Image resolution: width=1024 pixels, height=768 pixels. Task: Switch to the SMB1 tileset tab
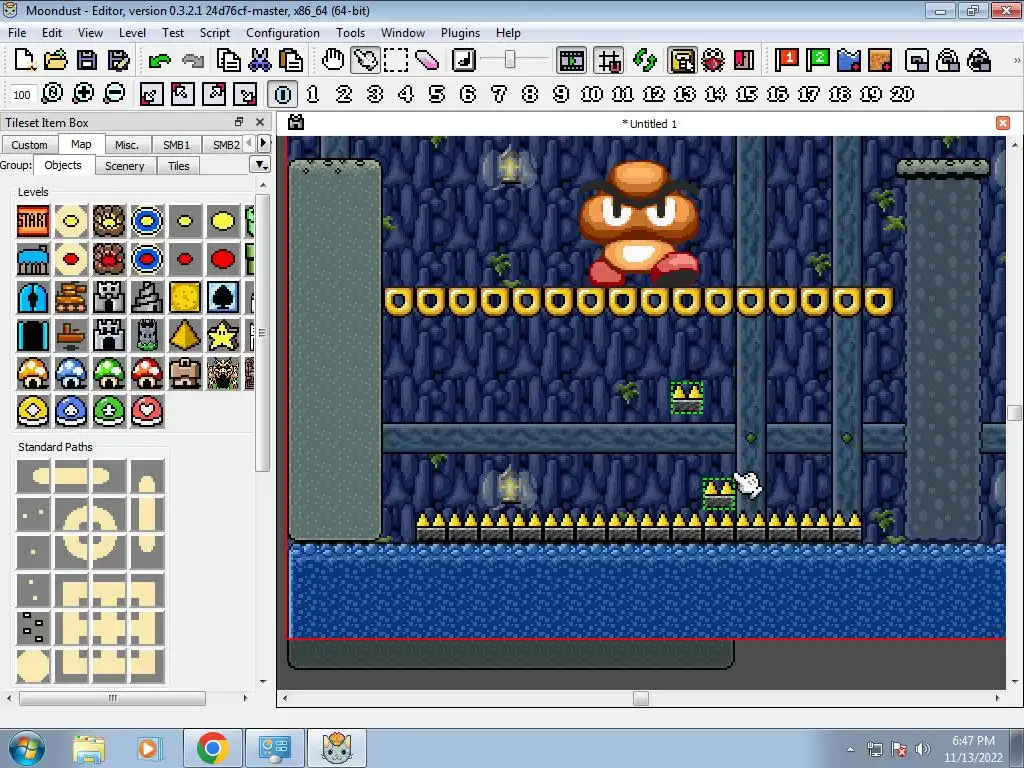pos(176,144)
